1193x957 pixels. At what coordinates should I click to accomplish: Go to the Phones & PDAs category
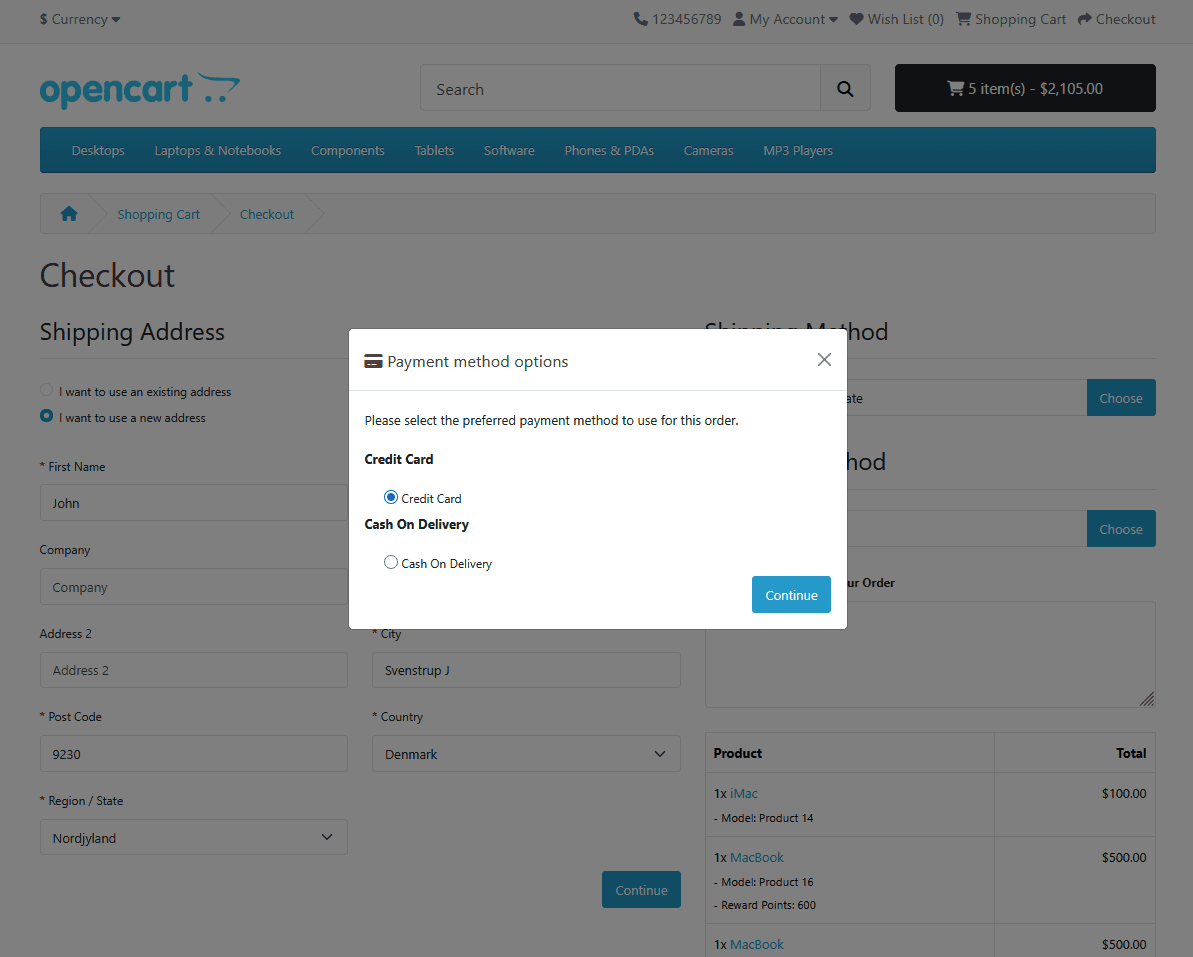[609, 151]
